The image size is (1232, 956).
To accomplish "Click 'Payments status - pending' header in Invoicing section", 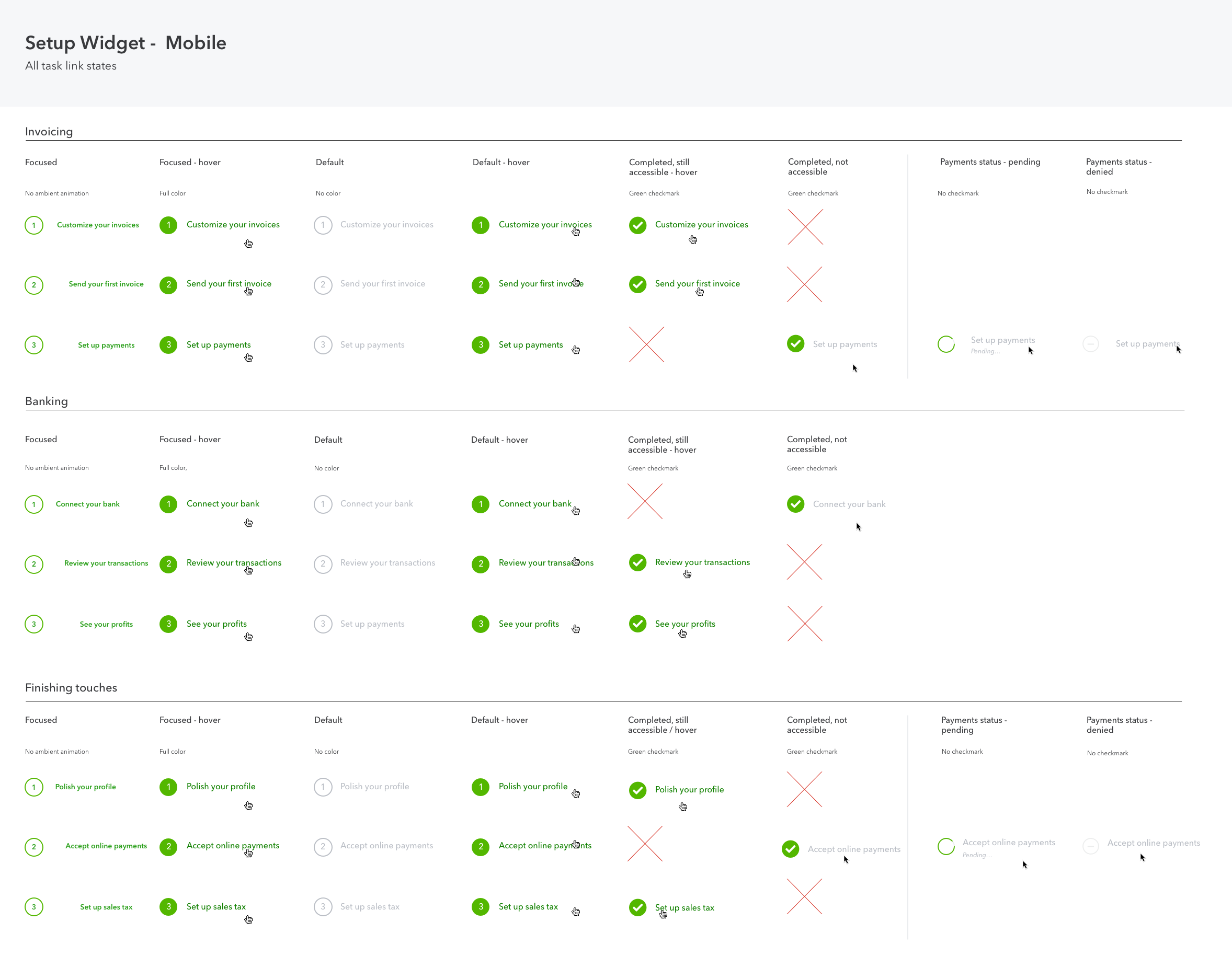I will tap(990, 162).
